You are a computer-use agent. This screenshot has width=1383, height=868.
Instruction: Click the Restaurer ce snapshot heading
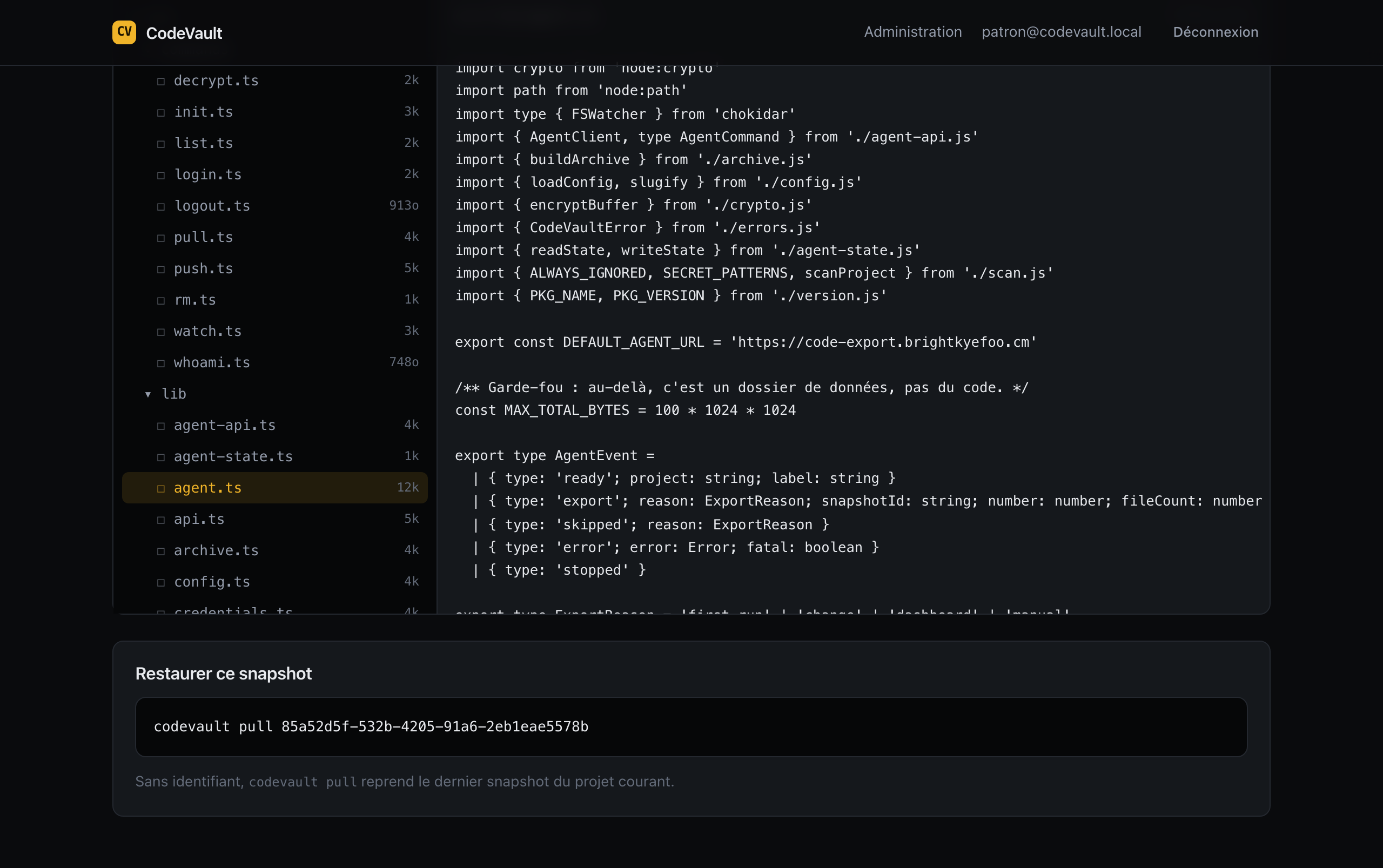click(x=223, y=674)
